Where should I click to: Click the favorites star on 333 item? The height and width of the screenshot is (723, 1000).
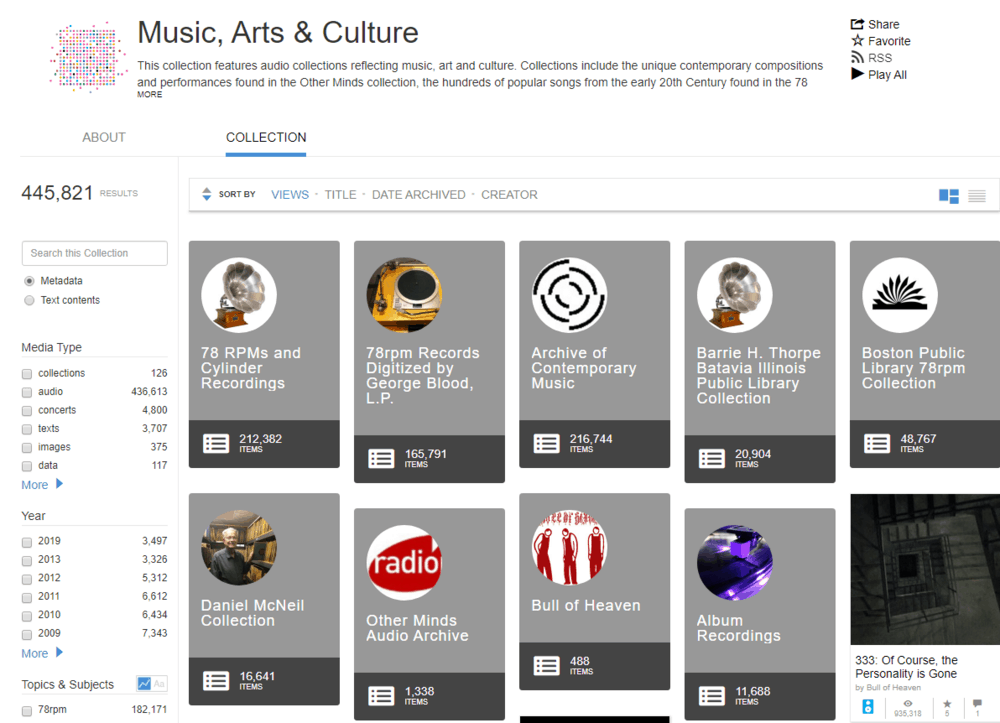pos(946,704)
